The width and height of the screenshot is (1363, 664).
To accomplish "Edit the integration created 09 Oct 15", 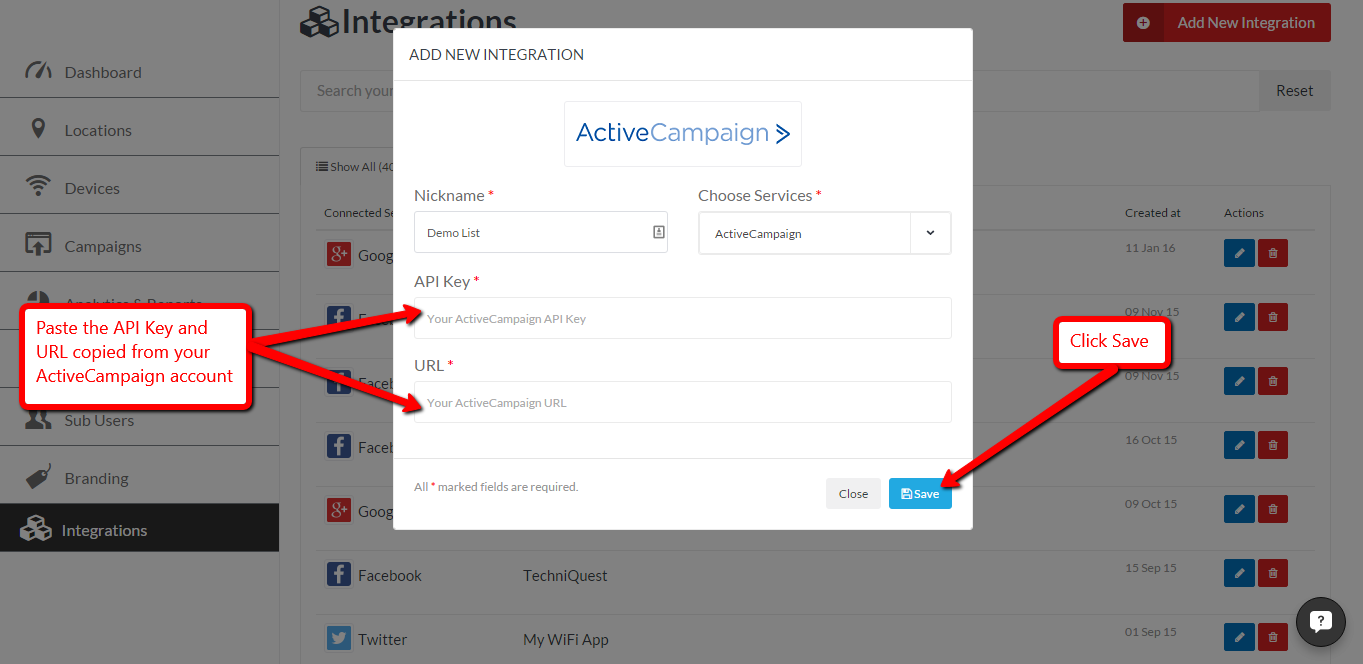I will (x=1239, y=509).
